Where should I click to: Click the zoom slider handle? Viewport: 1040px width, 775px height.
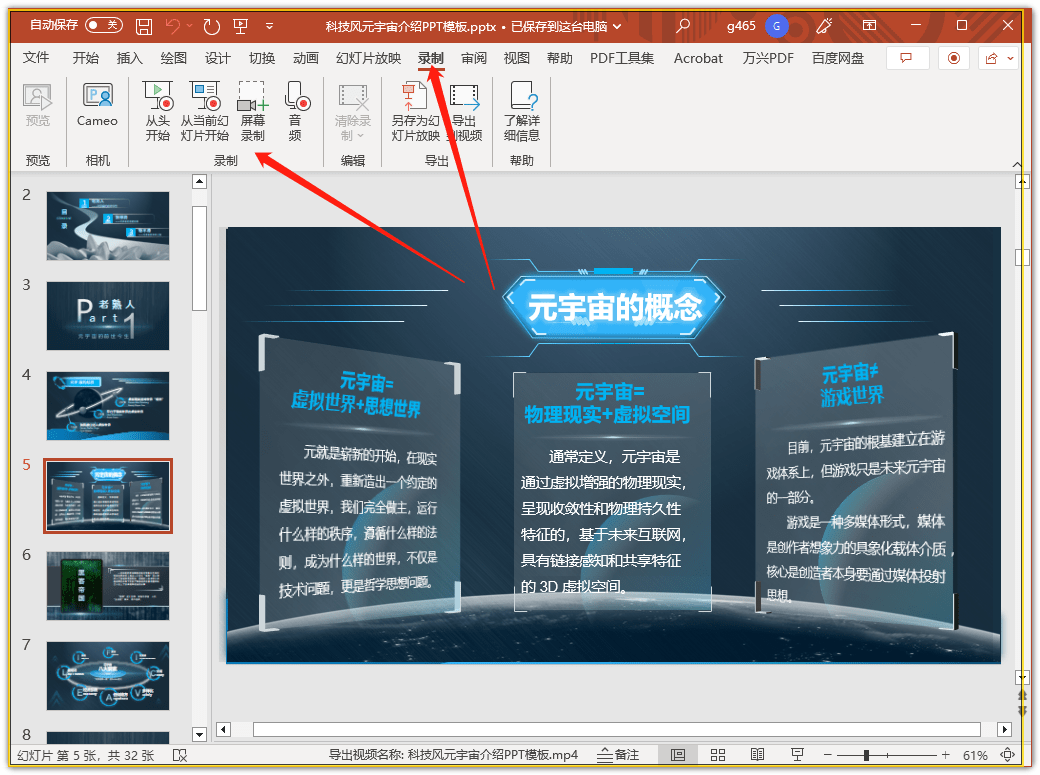[866, 755]
